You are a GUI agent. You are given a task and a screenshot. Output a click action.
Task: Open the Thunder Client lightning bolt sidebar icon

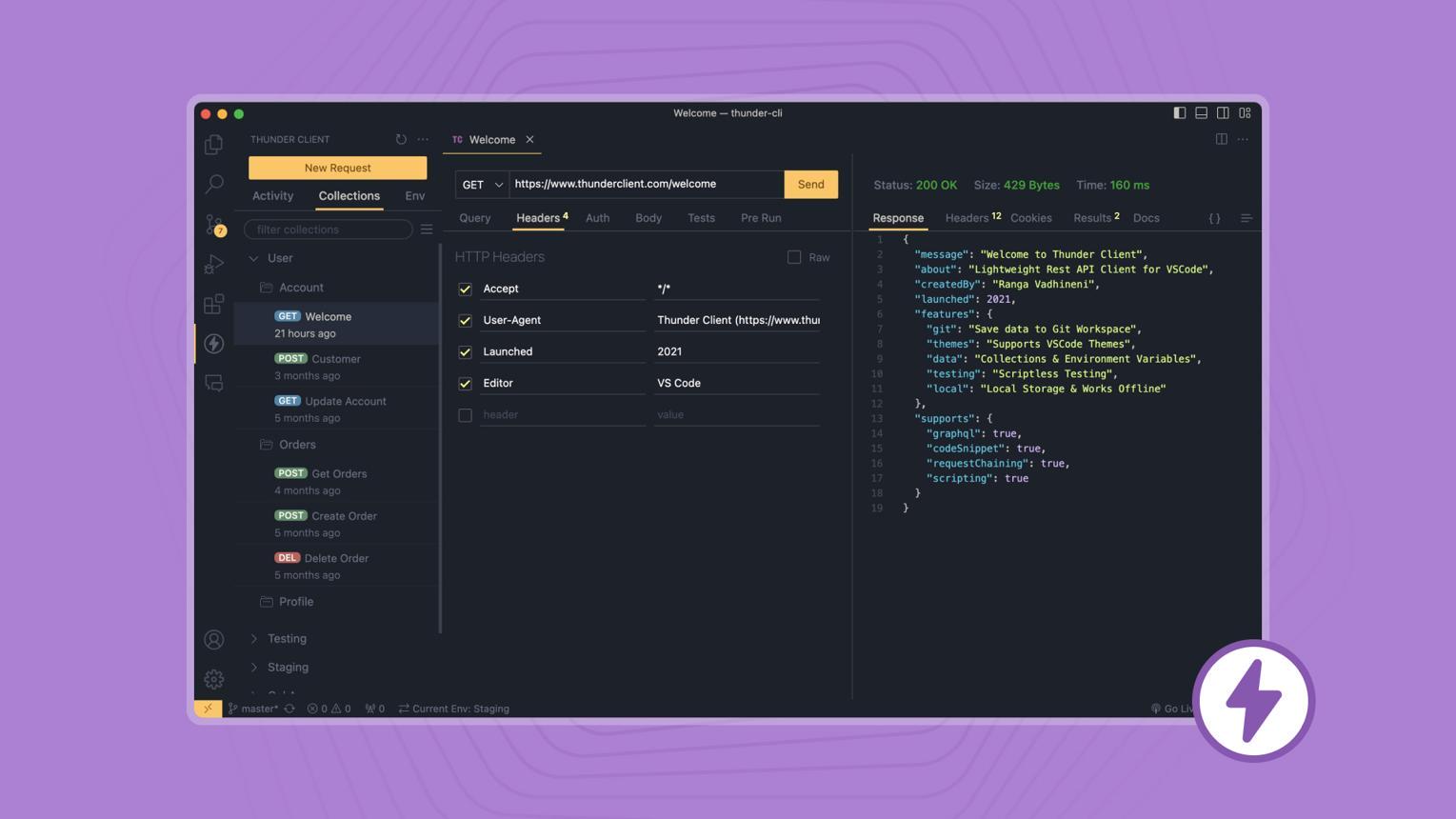pyautogui.click(x=213, y=344)
